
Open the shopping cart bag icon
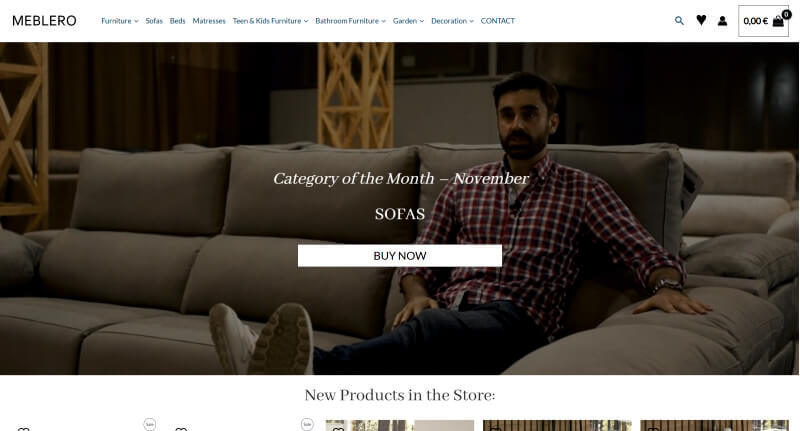coord(778,21)
